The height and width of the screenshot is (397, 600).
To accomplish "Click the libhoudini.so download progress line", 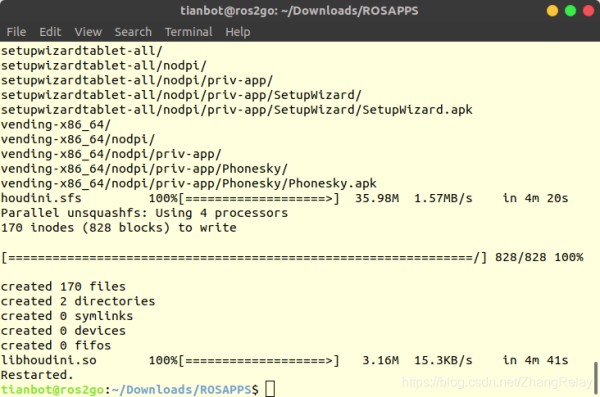I will click(285, 360).
